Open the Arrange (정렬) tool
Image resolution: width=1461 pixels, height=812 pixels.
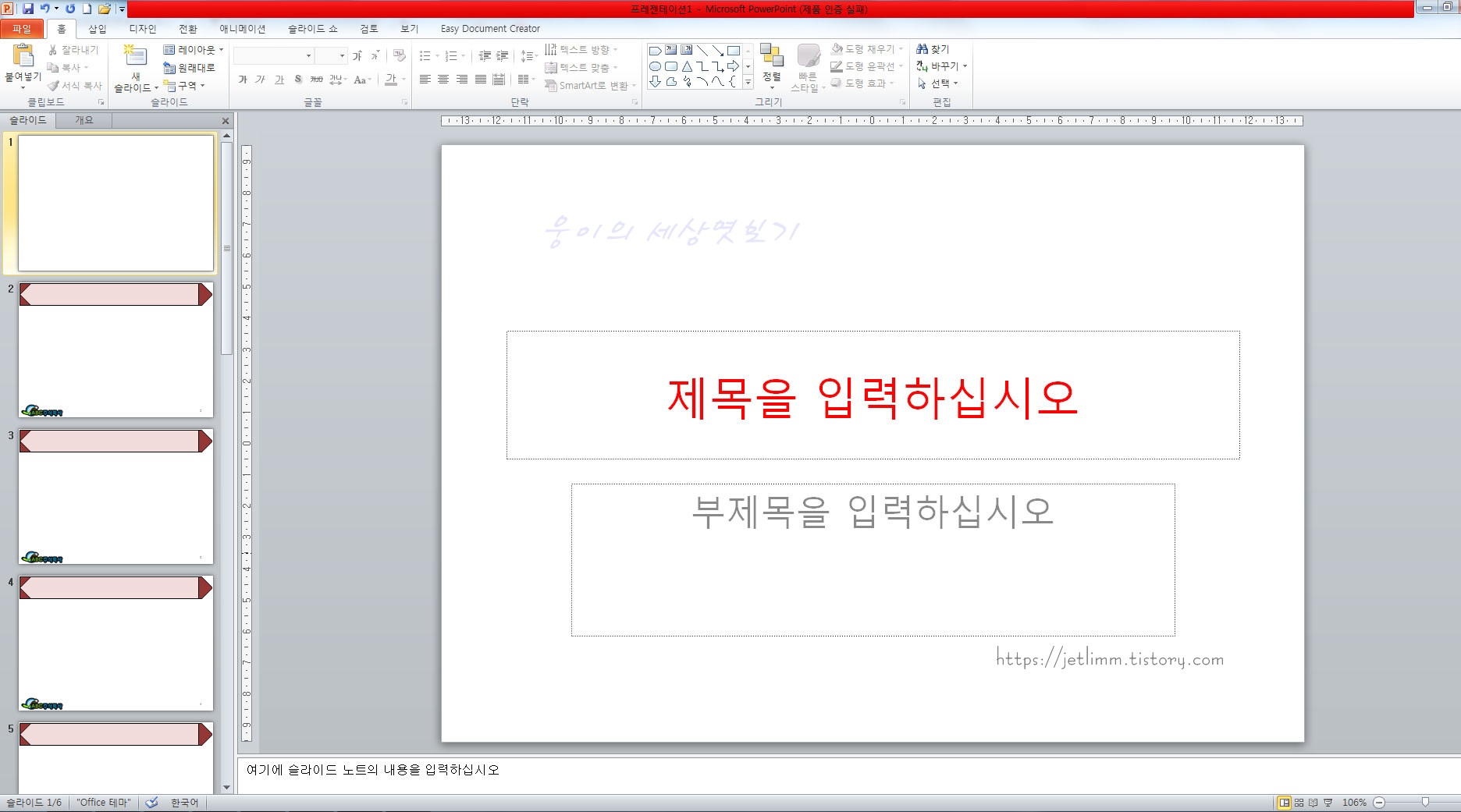pyautogui.click(x=772, y=66)
